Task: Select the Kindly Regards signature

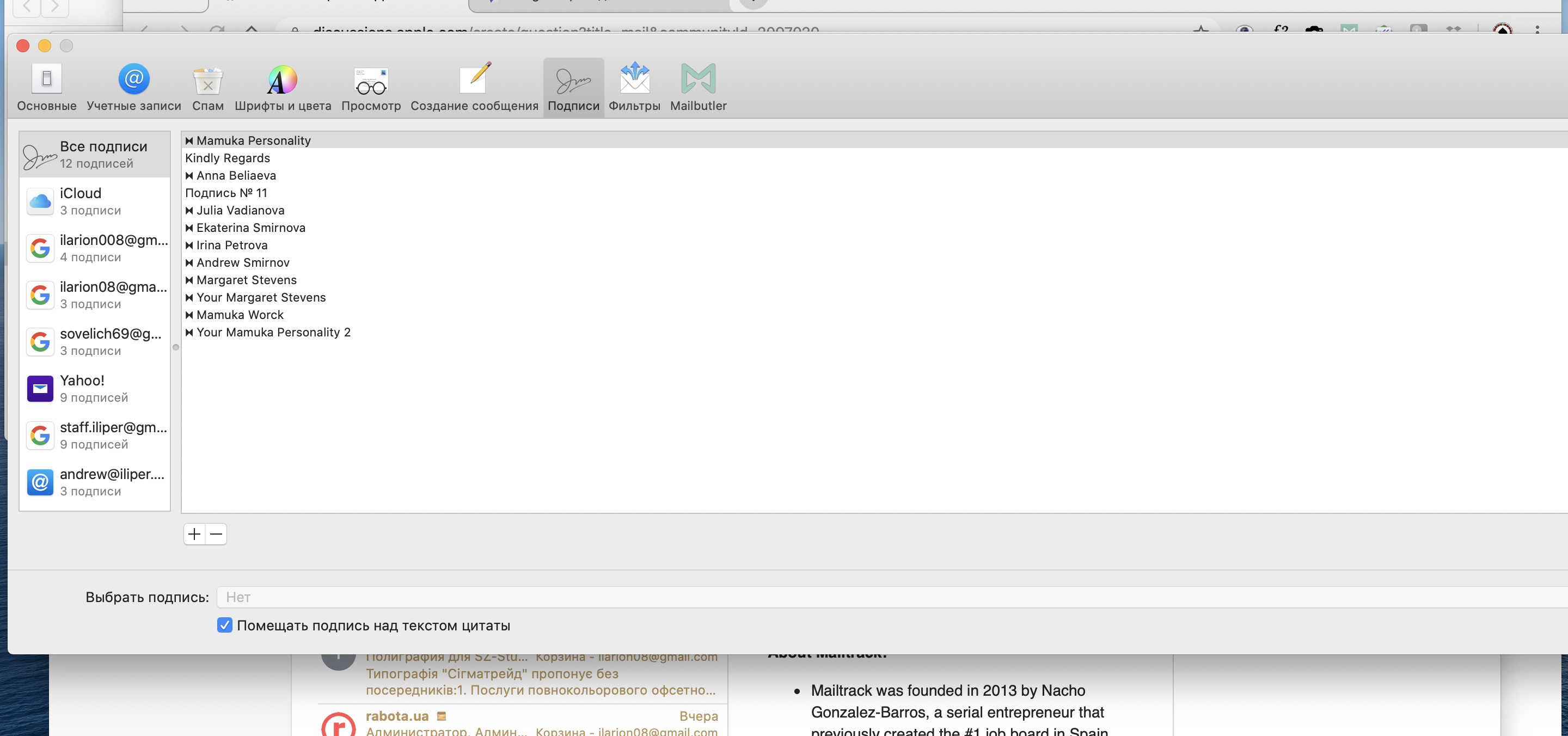Action: [228, 158]
